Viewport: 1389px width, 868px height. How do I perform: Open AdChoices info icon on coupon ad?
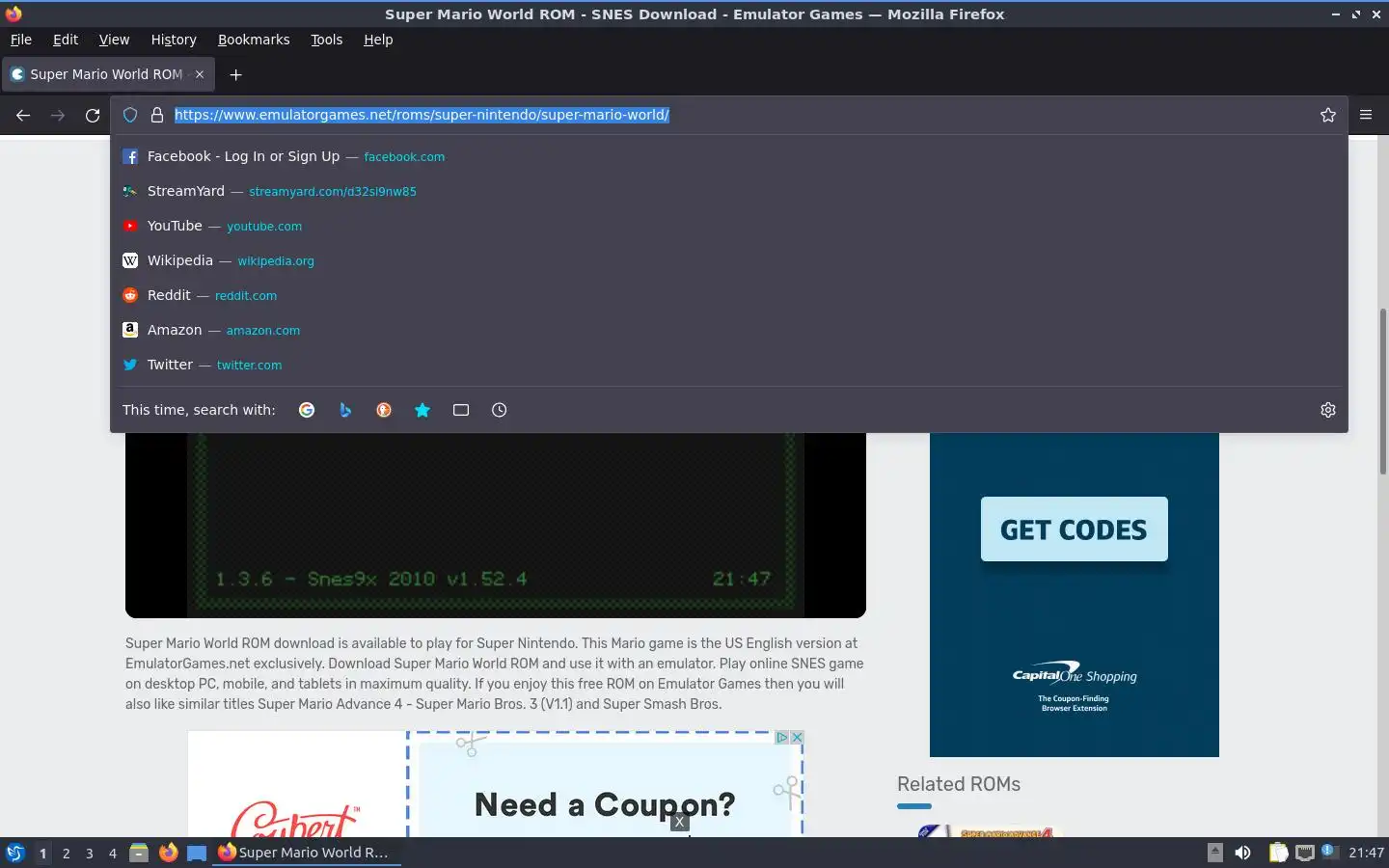tap(782, 737)
